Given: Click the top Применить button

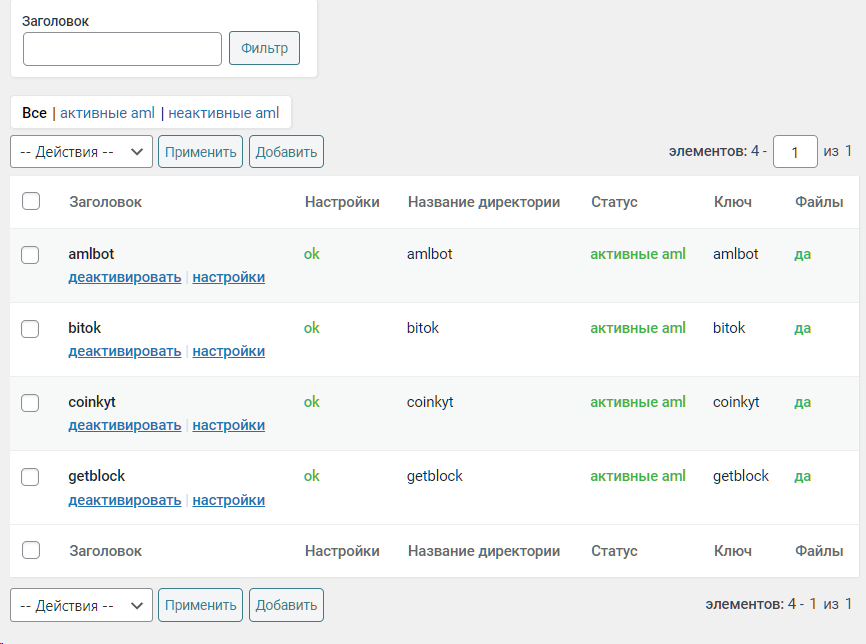Looking at the screenshot, I should pyautogui.click(x=200, y=152).
